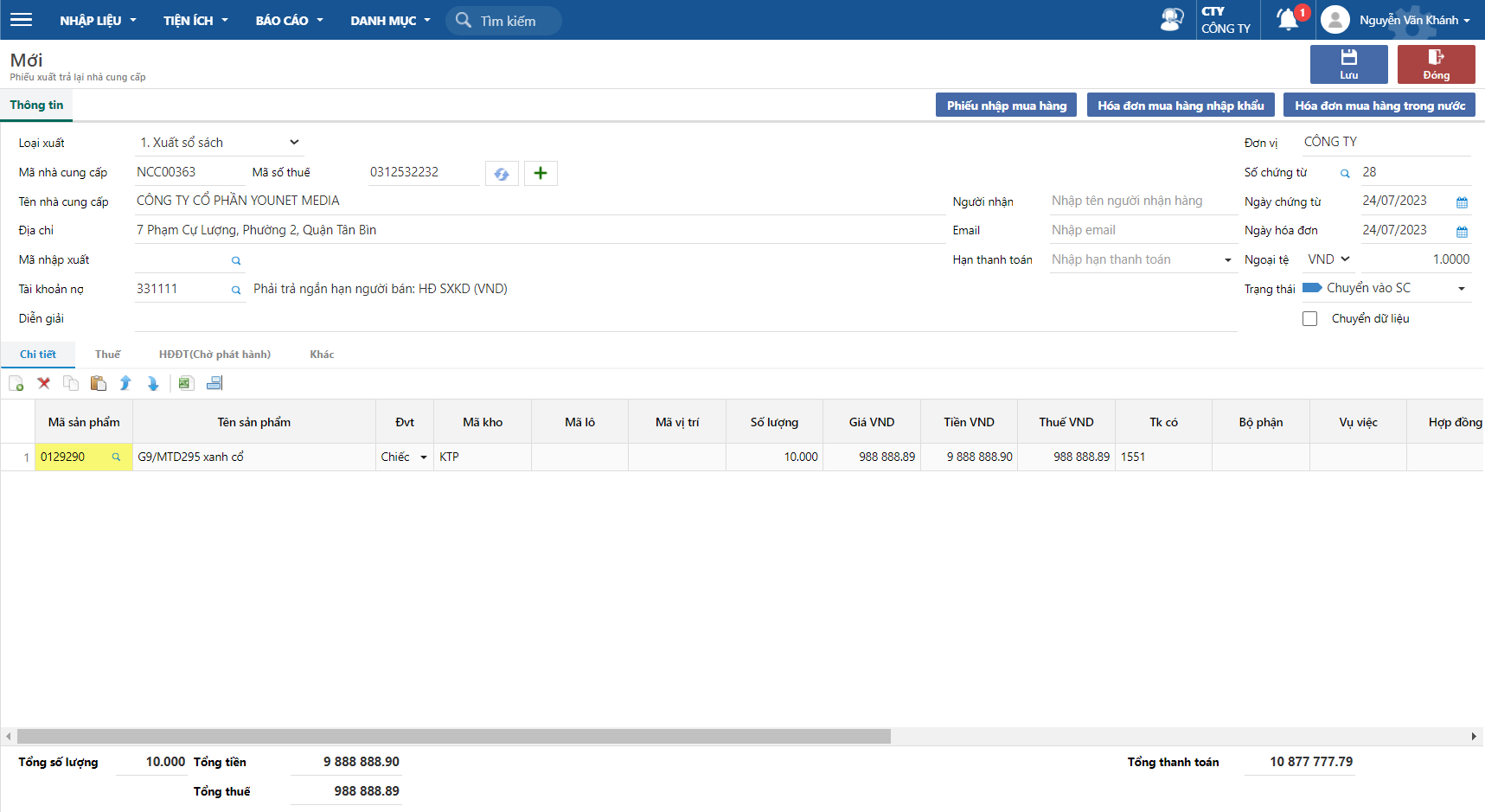
Task: Click the Lưu save button
Action: click(1348, 64)
